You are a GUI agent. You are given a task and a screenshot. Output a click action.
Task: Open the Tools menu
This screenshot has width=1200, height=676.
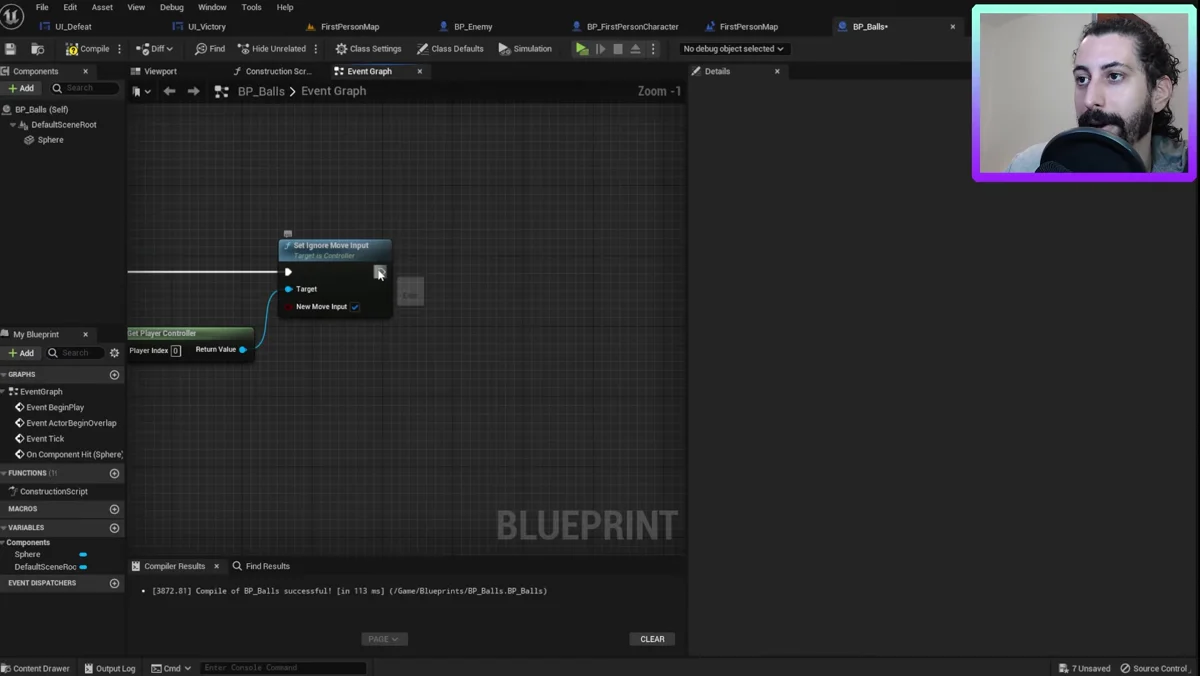[251, 7]
